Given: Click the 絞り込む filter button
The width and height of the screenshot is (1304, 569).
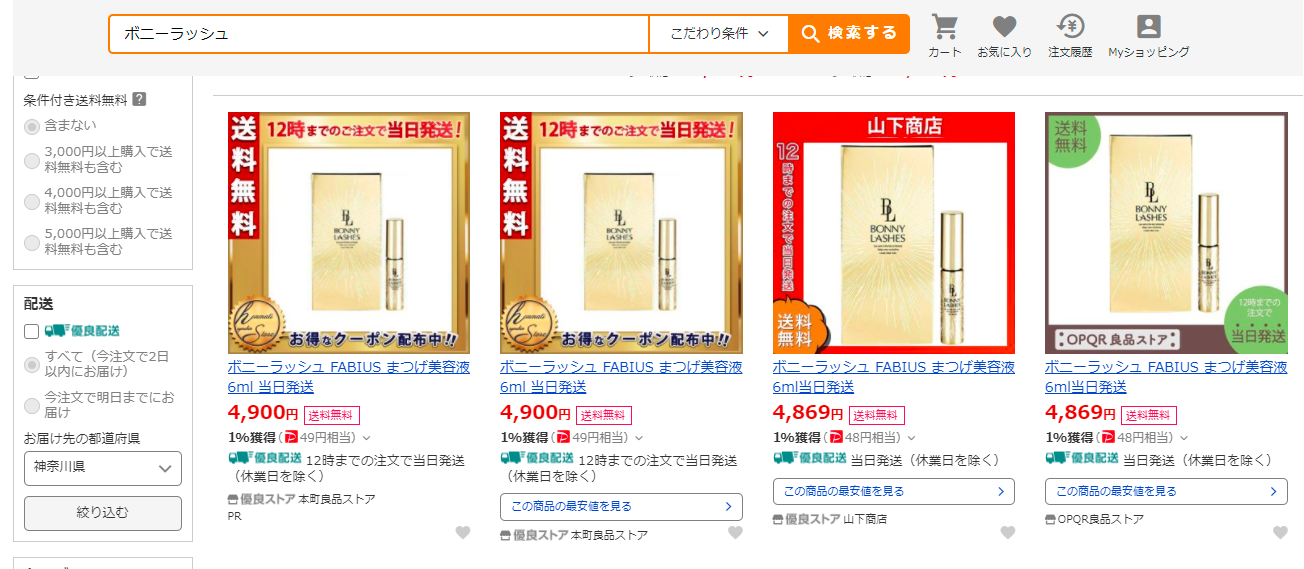Looking at the screenshot, I should click(102, 513).
